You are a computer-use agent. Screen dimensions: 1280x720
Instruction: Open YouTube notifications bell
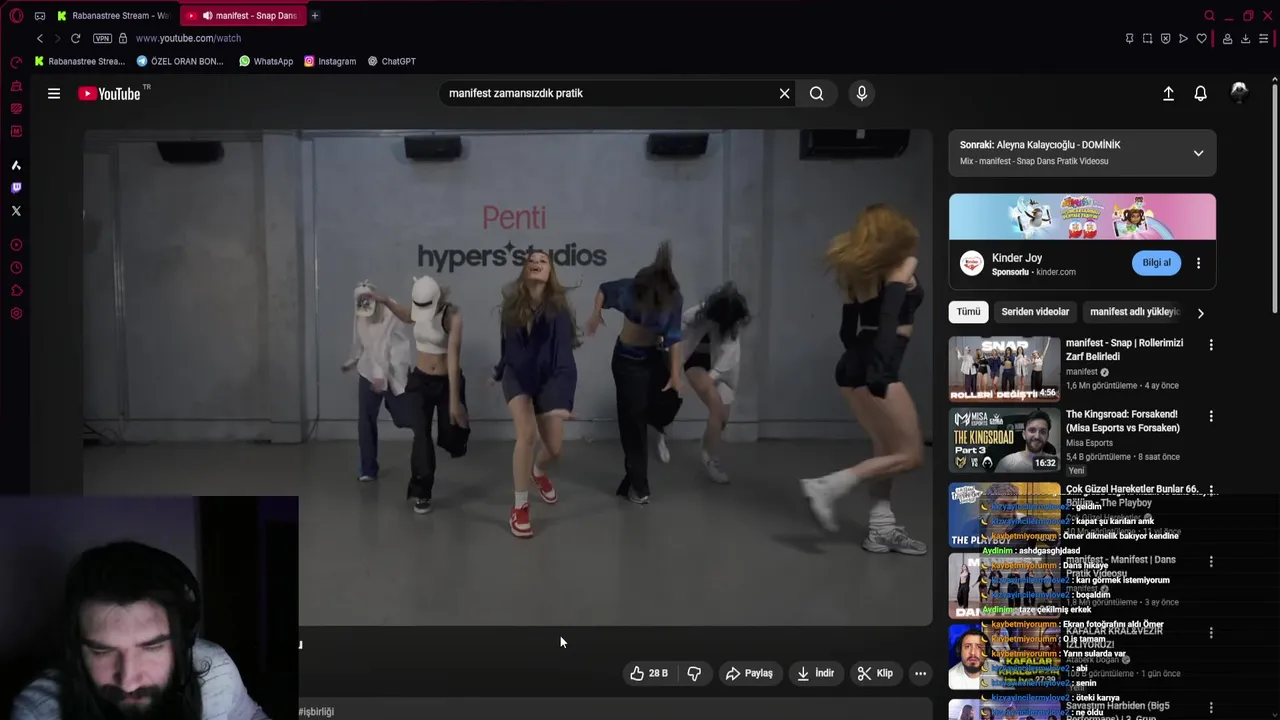[x=1201, y=93]
